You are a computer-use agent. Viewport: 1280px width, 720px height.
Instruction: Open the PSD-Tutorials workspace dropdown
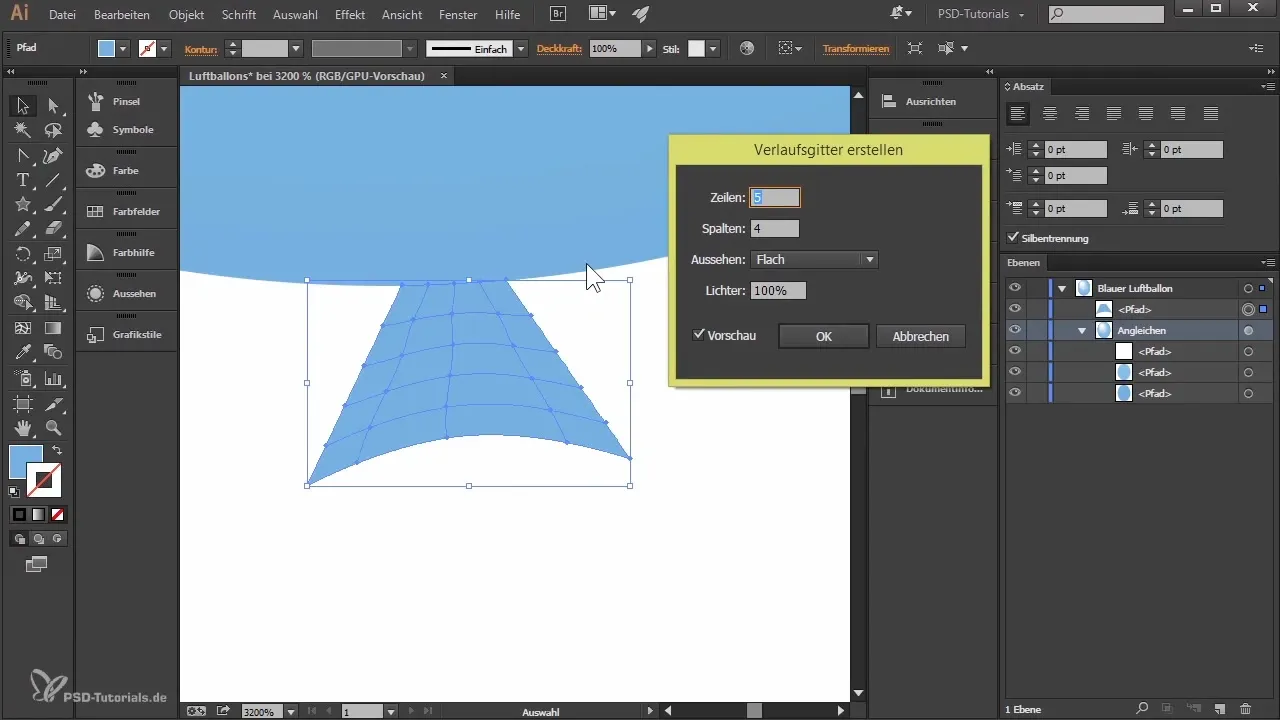pyautogui.click(x=979, y=15)
